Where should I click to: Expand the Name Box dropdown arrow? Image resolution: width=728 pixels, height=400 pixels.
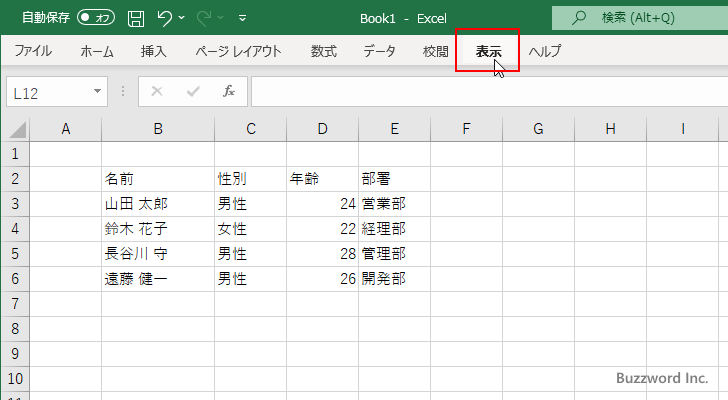point(98,91)
